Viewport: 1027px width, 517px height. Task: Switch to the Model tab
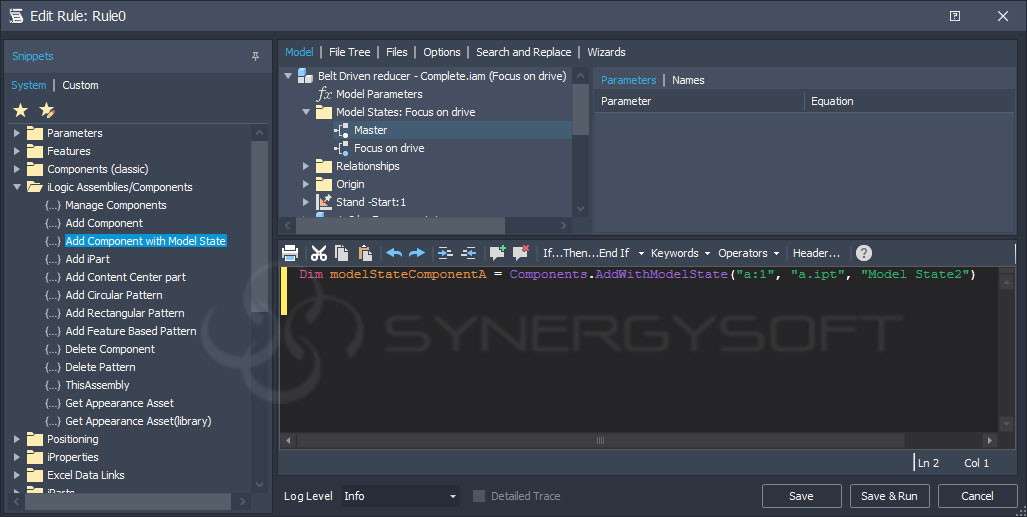pyautogui.click(x=299, y=52)
